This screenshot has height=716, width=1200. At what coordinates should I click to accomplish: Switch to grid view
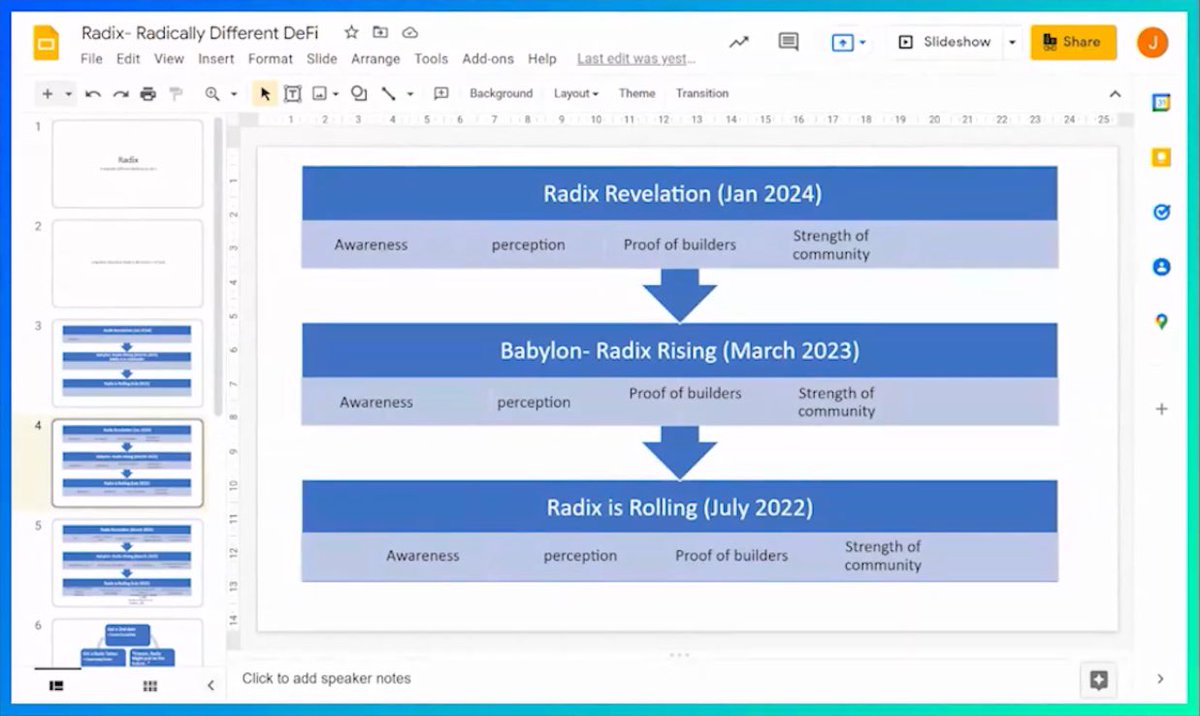pyautogui.click(x=150, y=686)
